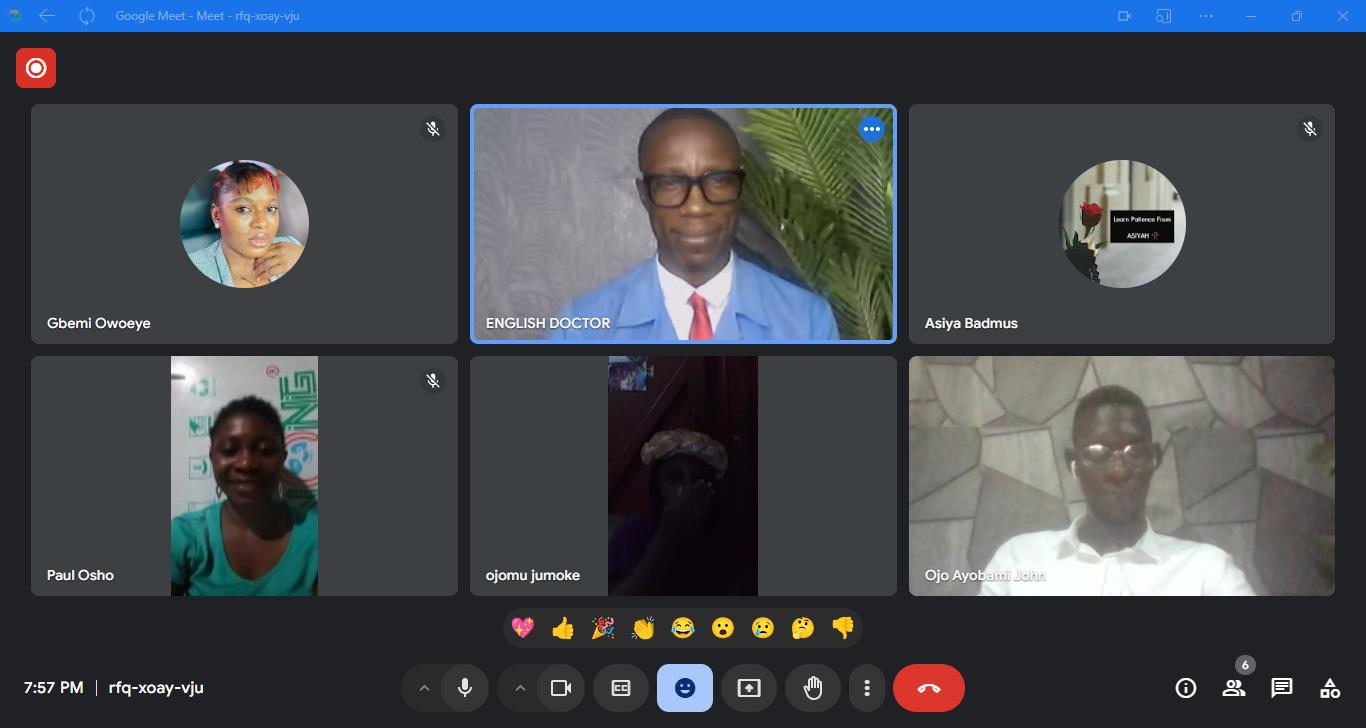Click the clapping hands emoji

point(643,628)
